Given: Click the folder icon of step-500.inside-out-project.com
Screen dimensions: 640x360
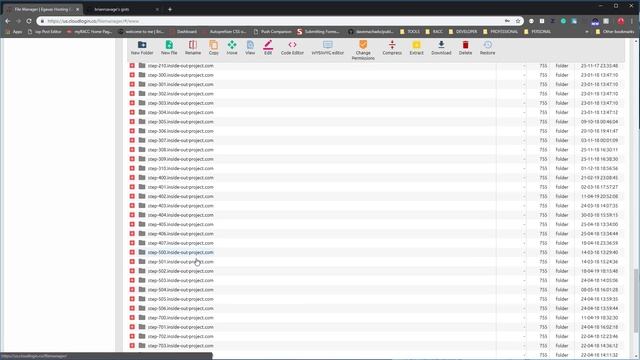Looking at the screenshot, I should pyautogui.click(x=142, y=252).
